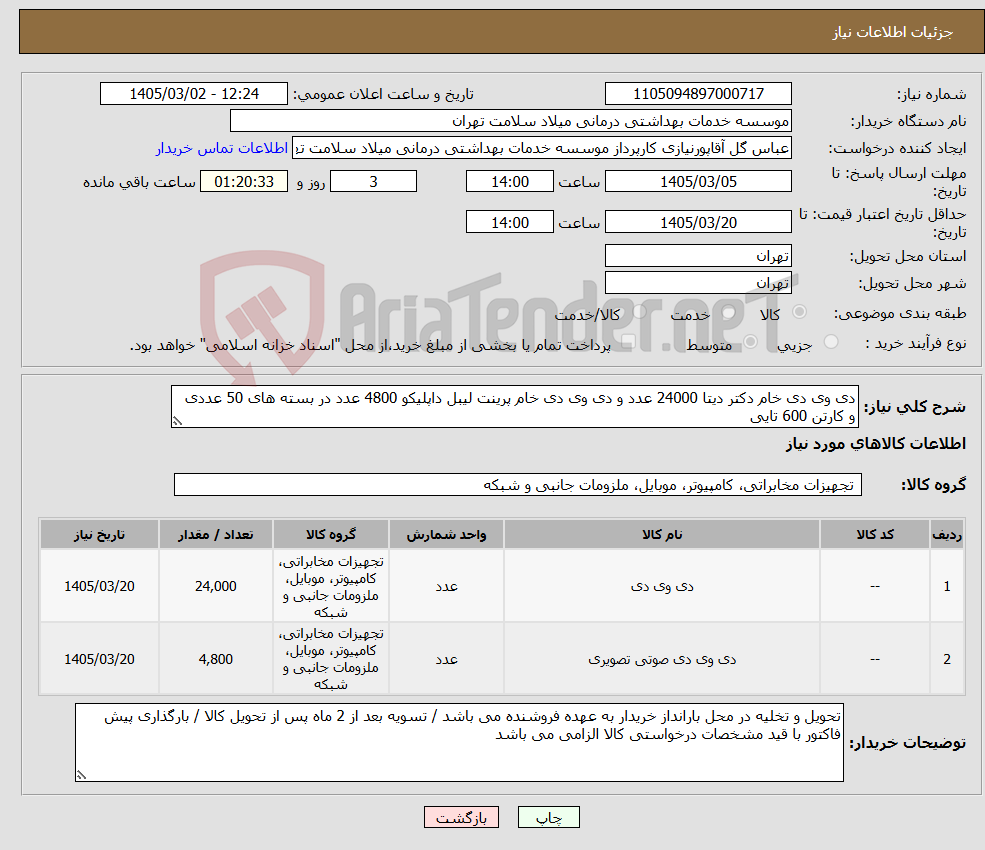Click the delivery city field تهران
The width and height of the screenshot is (985, 850).
[x=698, y=283]
